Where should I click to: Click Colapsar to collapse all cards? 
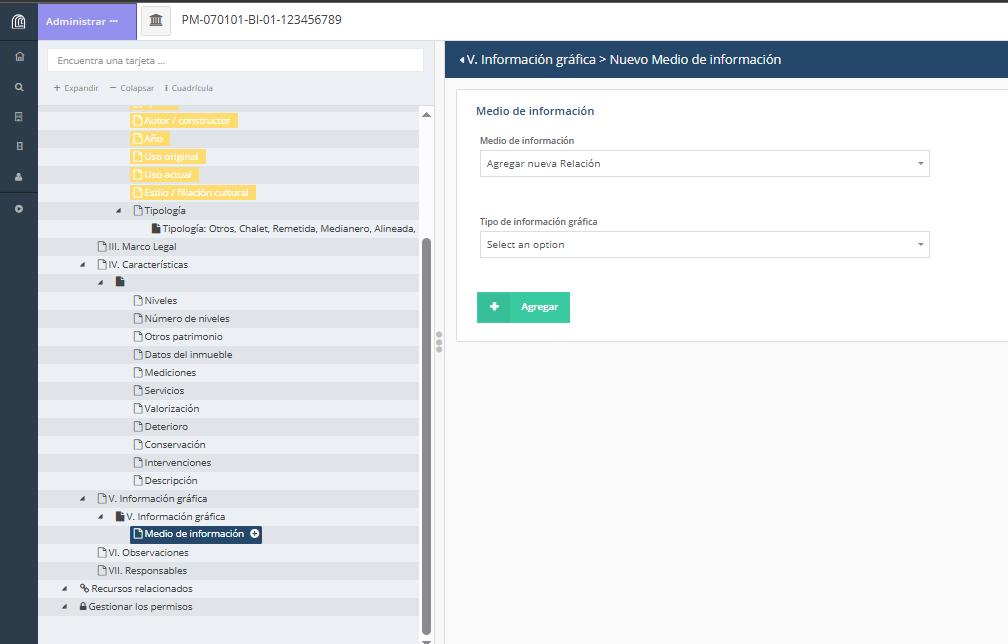131,88
